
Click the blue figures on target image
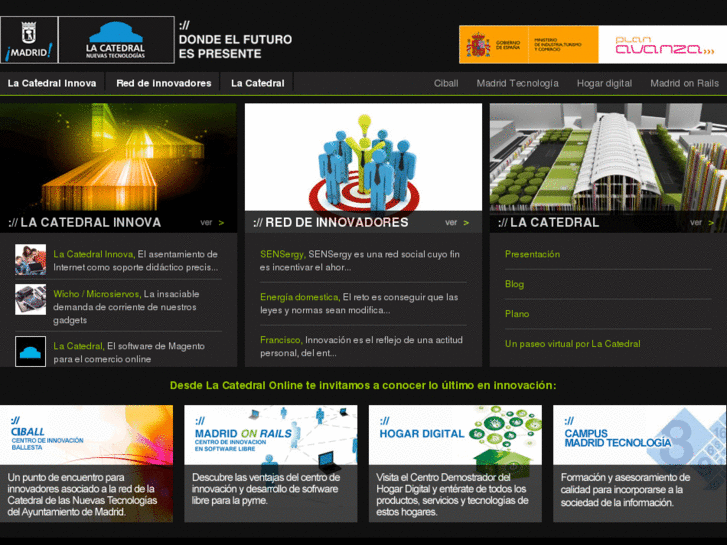tap(363, 158)
